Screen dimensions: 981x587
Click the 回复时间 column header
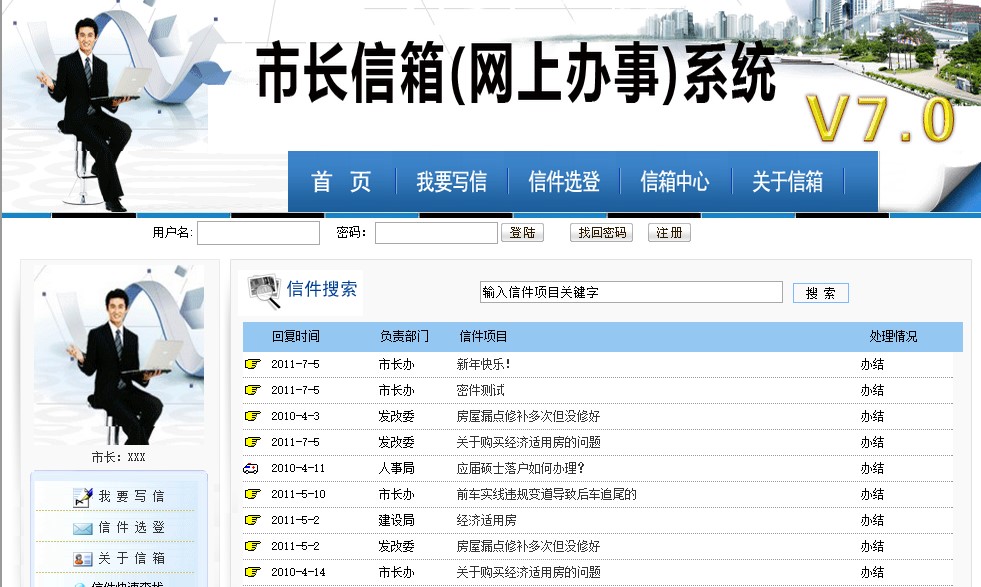295,337
